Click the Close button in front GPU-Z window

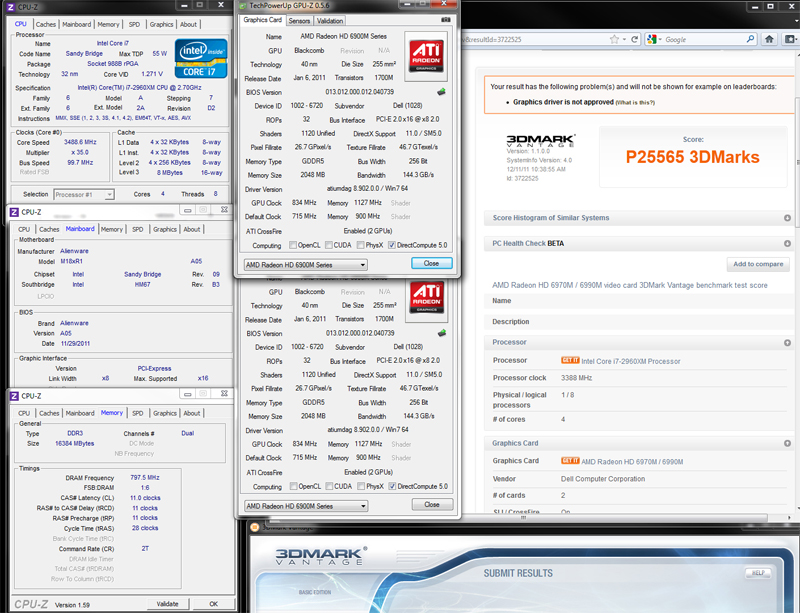(x=432, y=263)
